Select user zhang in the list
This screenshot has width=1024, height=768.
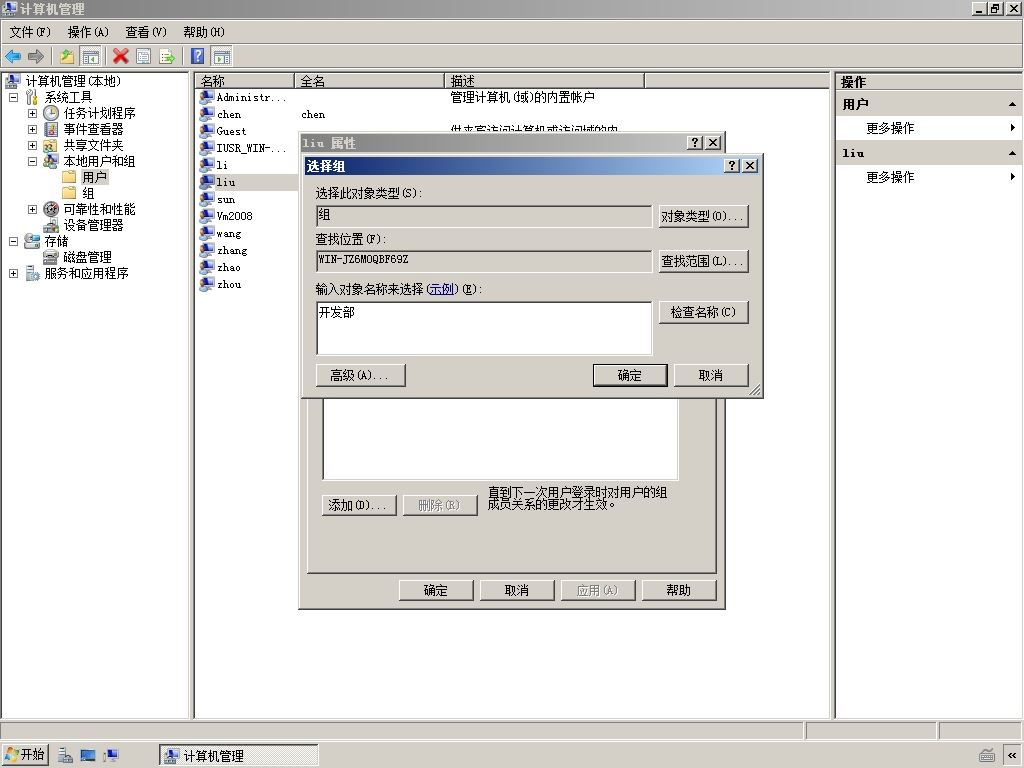[232, 250]
